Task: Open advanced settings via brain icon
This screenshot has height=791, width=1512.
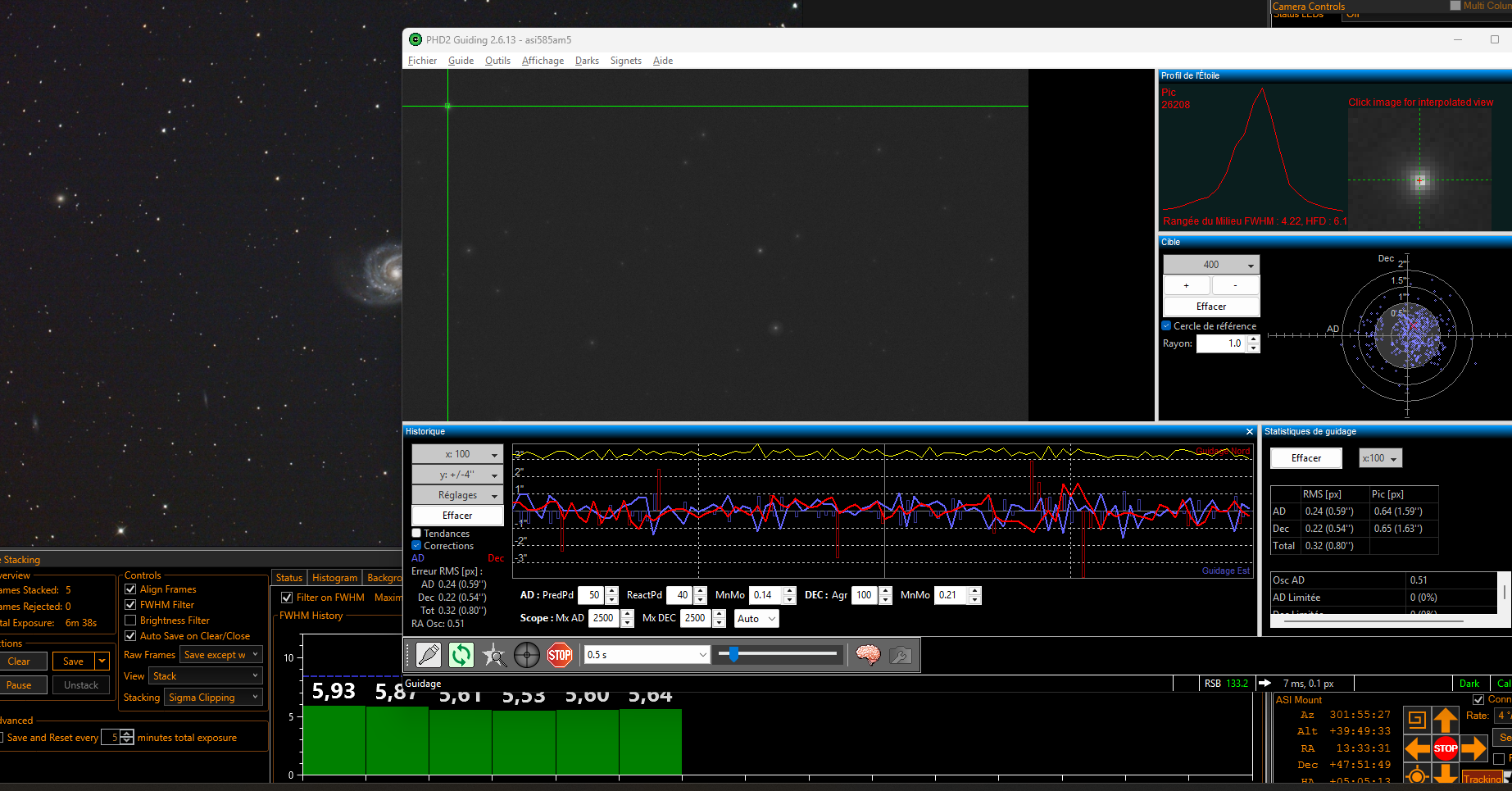Action: coord(868,655)
